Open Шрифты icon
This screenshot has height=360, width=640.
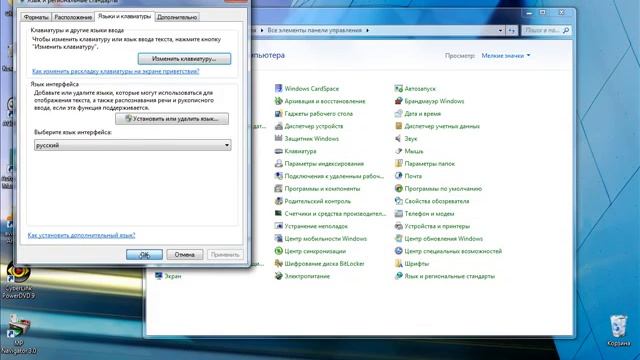[399, 264]
